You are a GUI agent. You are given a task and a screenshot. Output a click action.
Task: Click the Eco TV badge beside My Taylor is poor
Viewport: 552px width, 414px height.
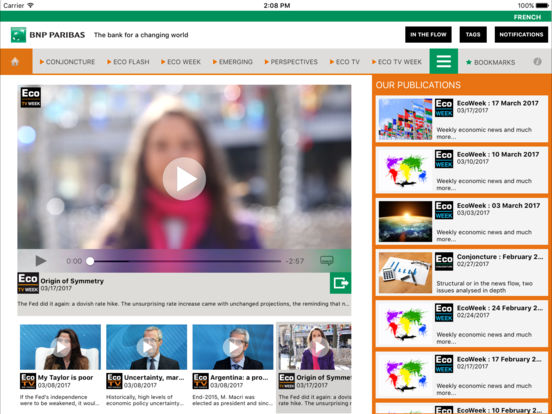pos(28,381)
